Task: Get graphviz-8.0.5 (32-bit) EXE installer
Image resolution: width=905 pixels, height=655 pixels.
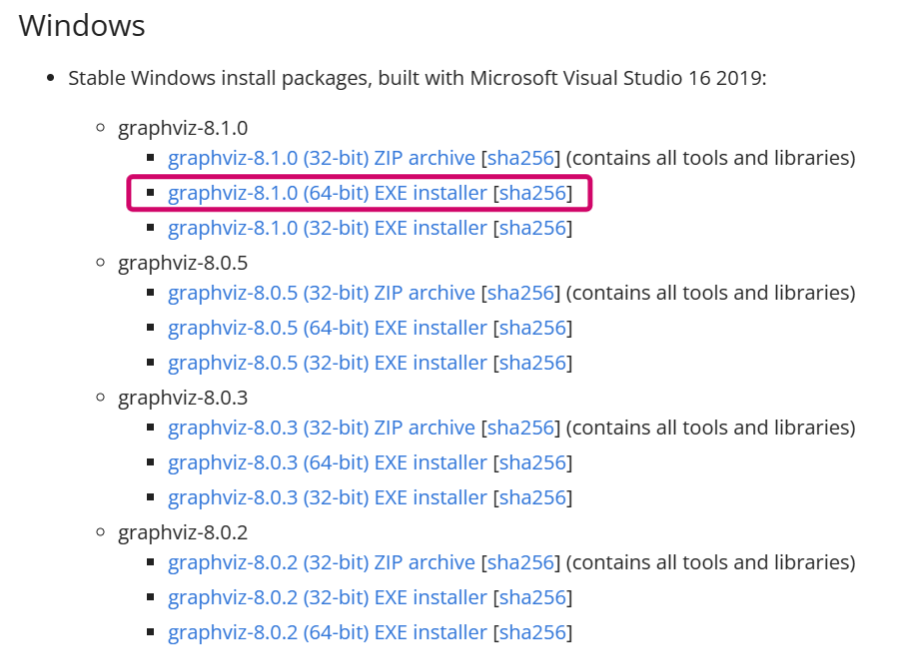Action: coord(327,363)
